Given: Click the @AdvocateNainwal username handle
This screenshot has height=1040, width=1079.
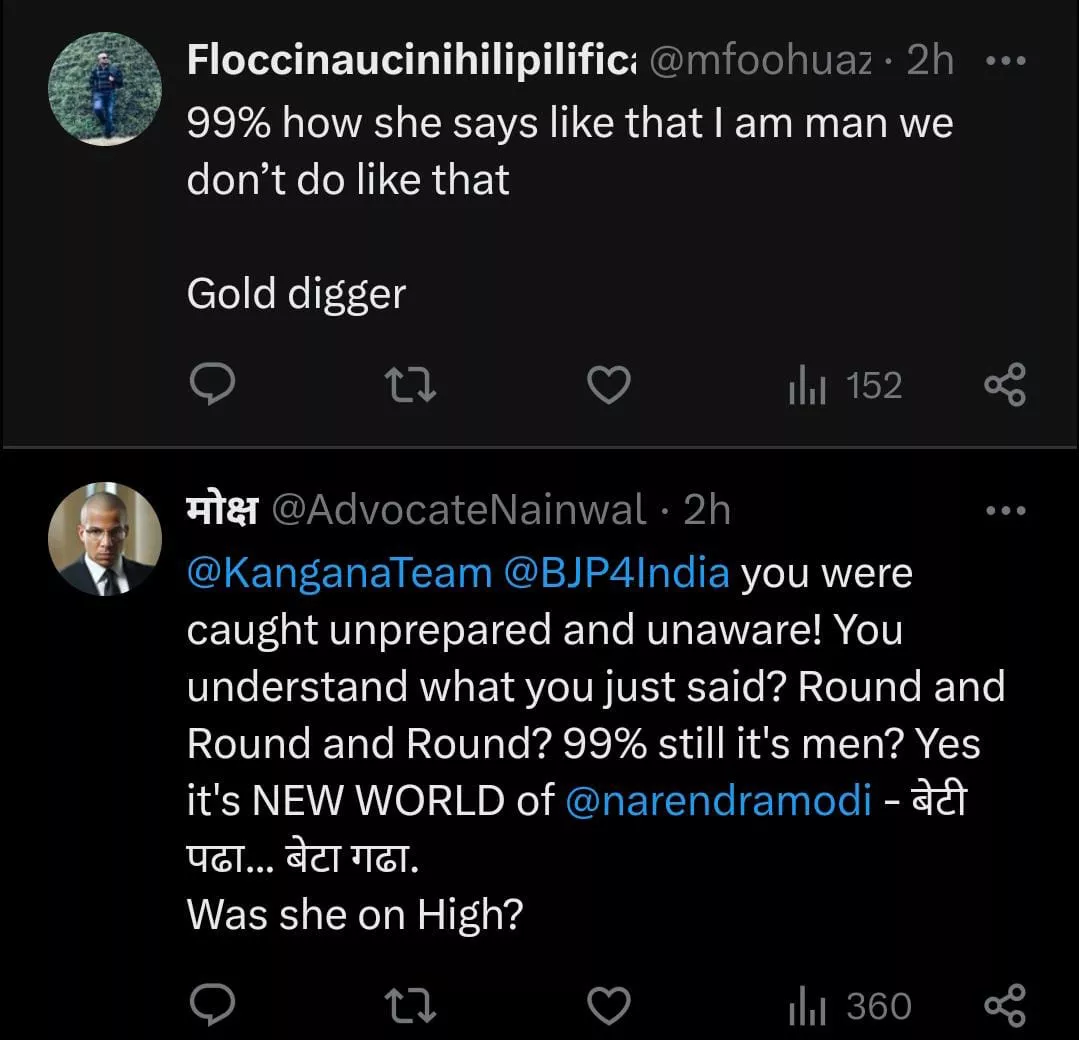Looking at the screenshot, I should [x=459, y=511].
